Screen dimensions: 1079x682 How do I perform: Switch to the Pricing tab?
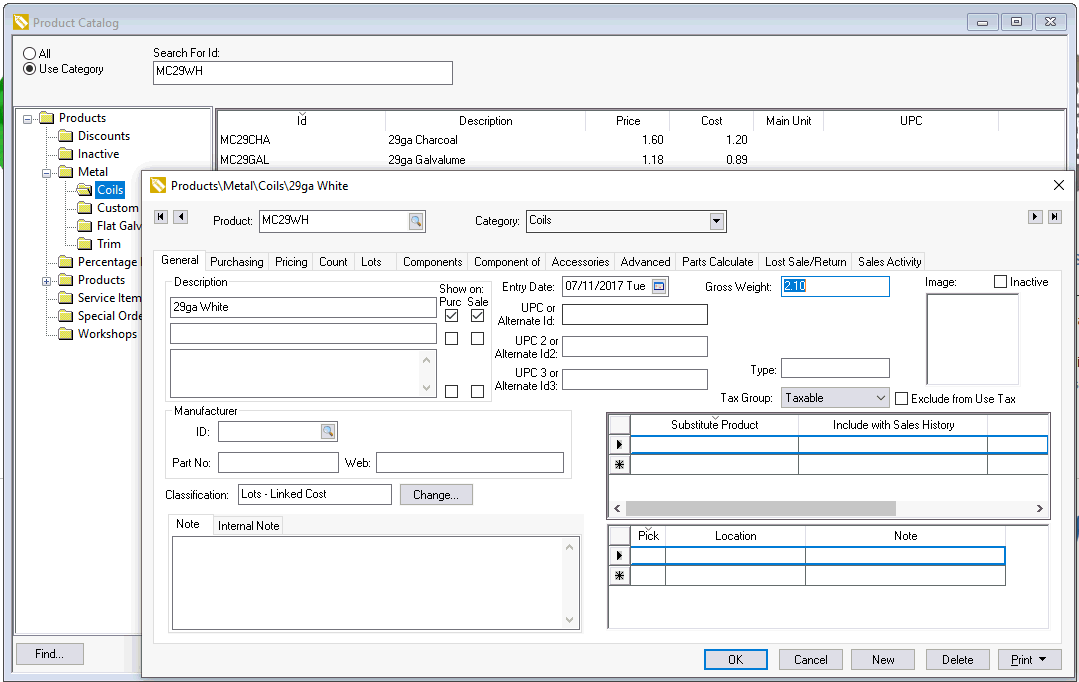coord(291,262)
